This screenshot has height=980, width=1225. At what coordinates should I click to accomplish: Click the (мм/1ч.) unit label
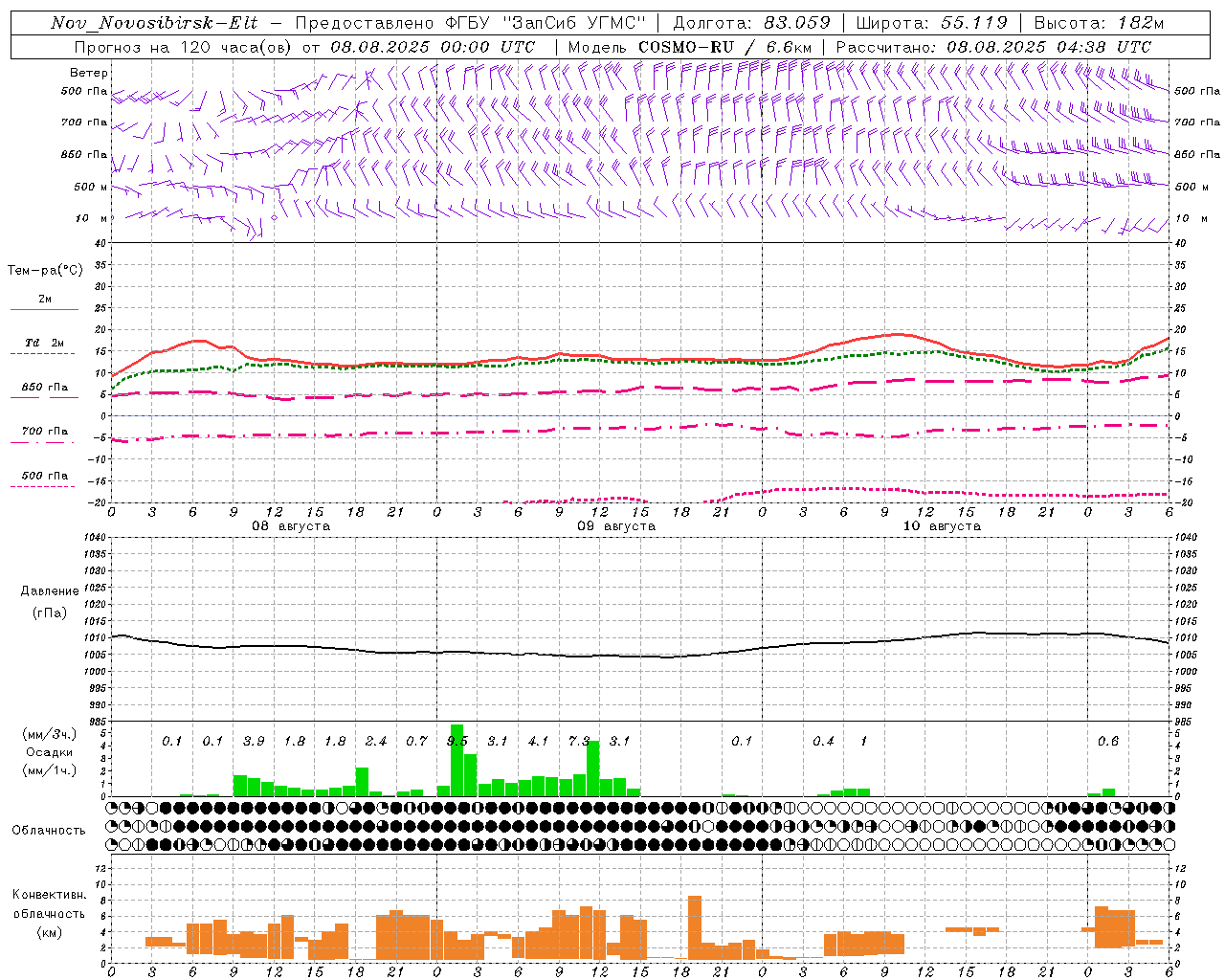click(x=49, y=769)
